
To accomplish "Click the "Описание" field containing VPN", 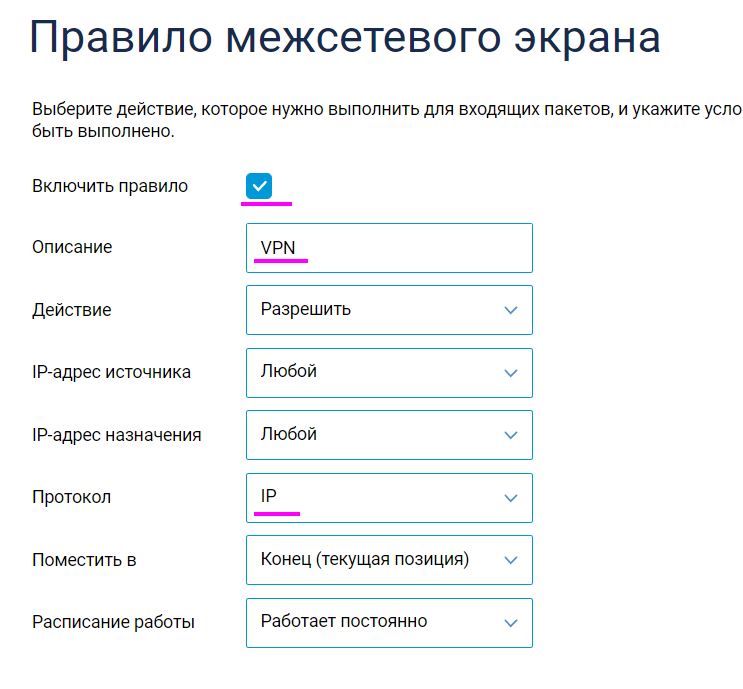I will click(x=389, y=248).
